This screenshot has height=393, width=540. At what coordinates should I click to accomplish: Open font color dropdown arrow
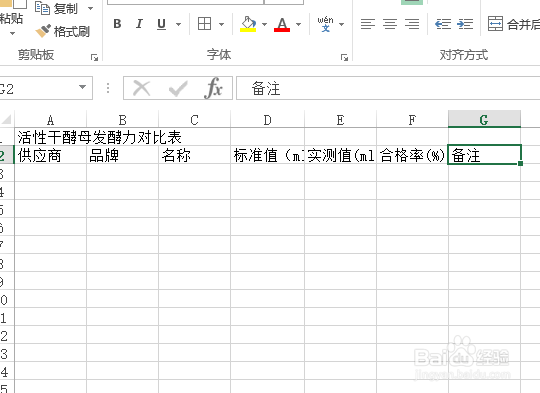pos(299,24)
